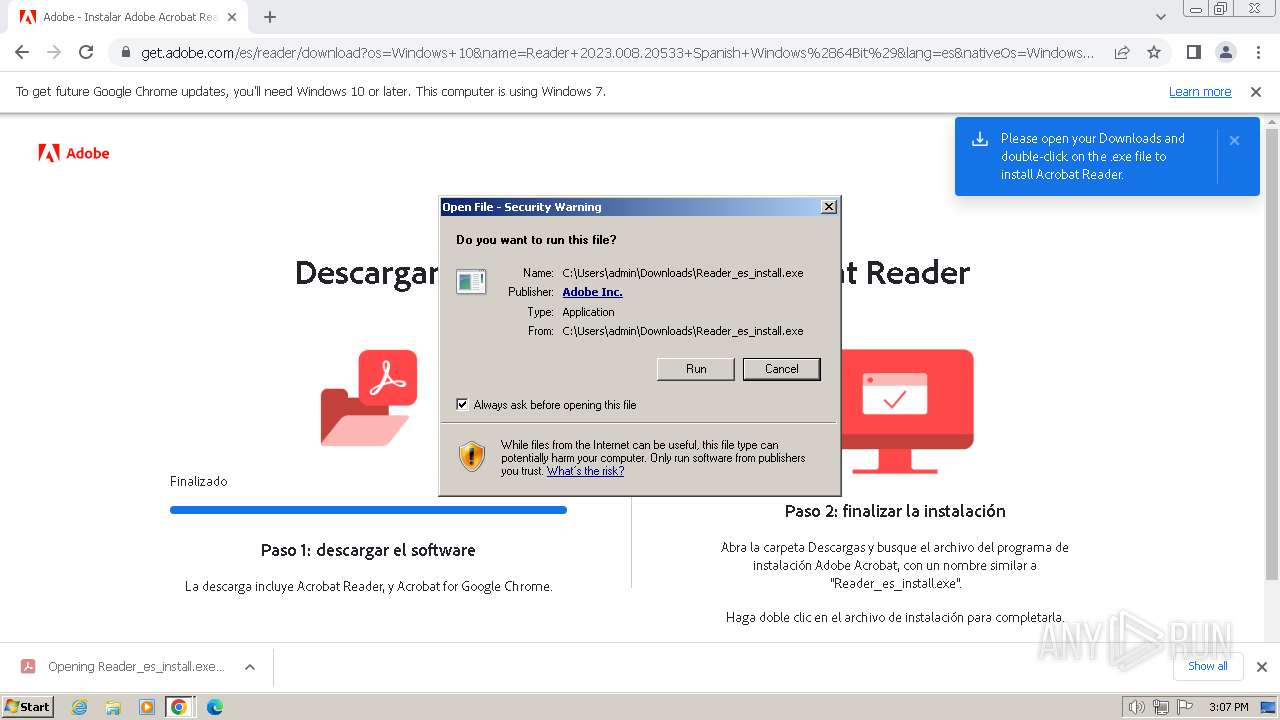The width and height of the screenshot is (1280, 720).
Task: Click the red monitor illustration
Action: pos(908,411)
